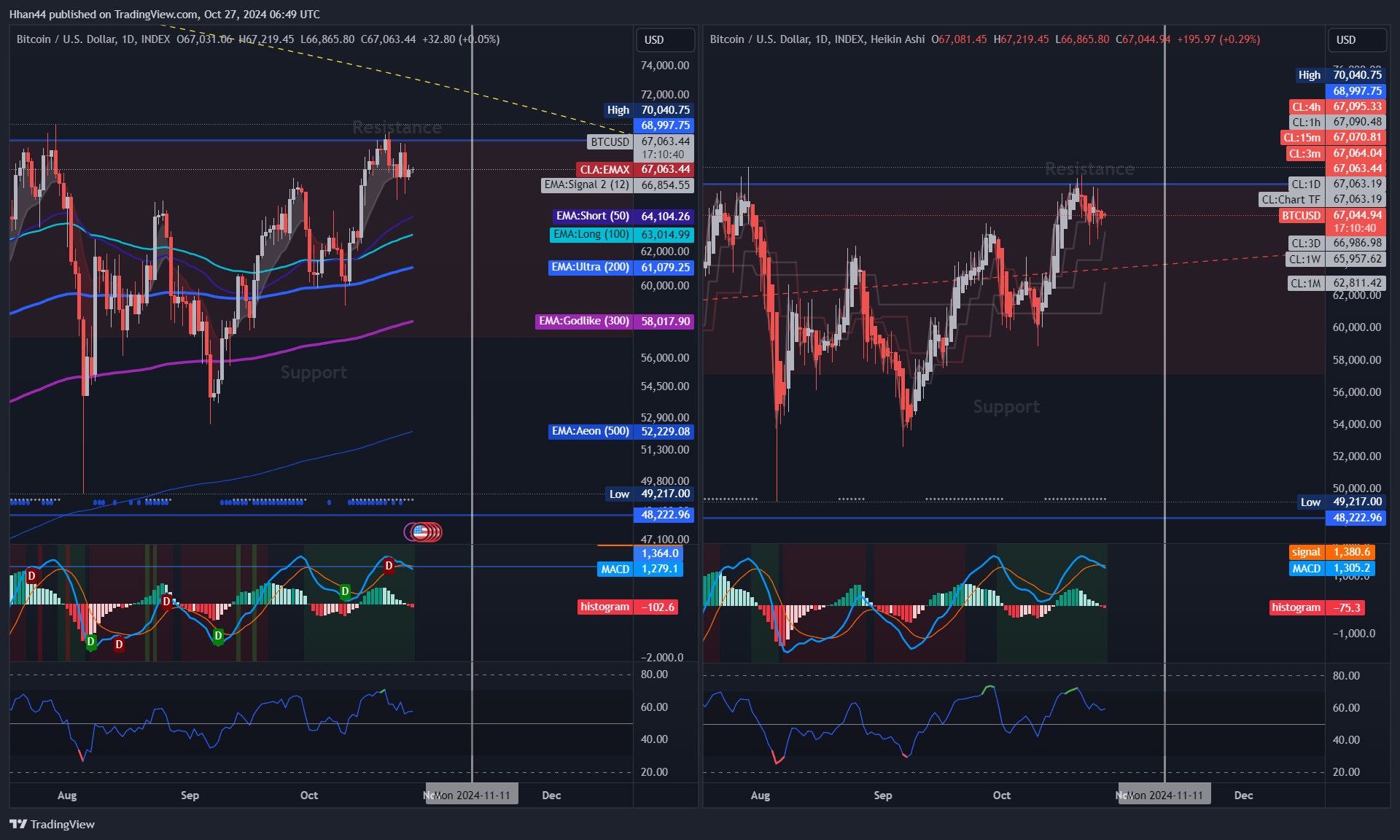Click the CL:1D level label
This screenshot has width=1400, height=840.
click(1336, 184)
